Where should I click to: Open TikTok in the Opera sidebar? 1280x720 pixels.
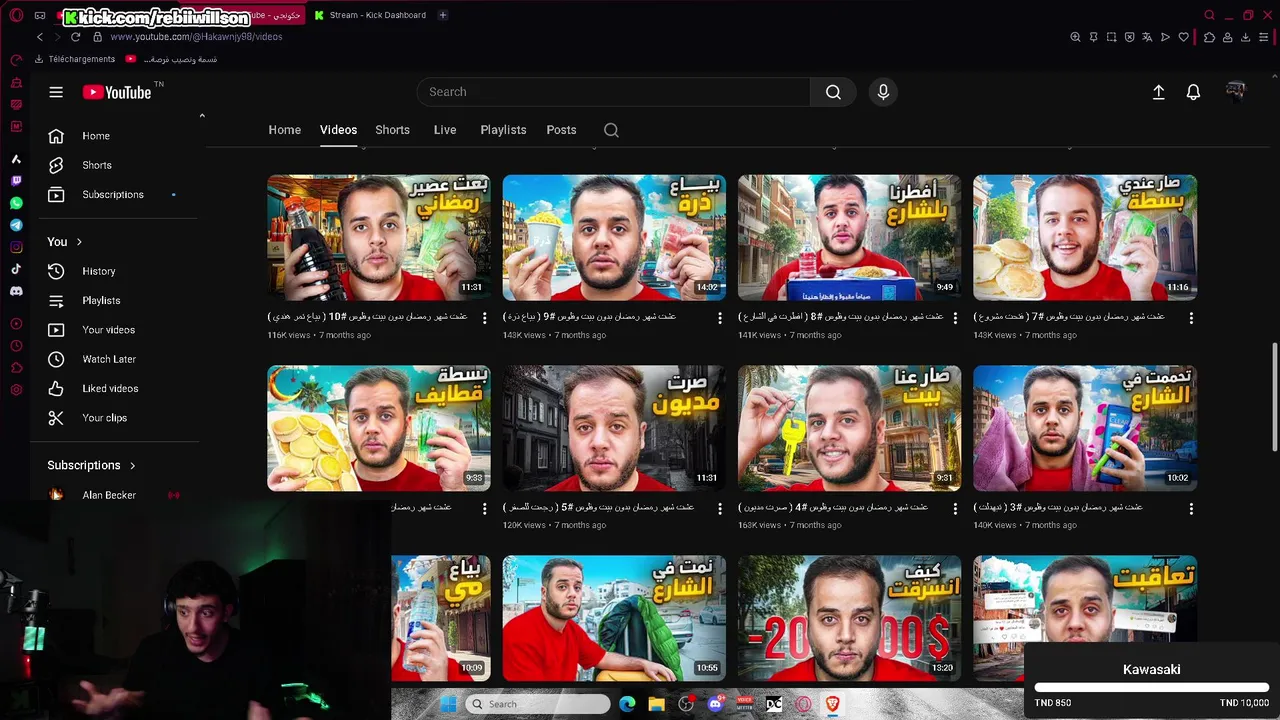pos(16,269)
